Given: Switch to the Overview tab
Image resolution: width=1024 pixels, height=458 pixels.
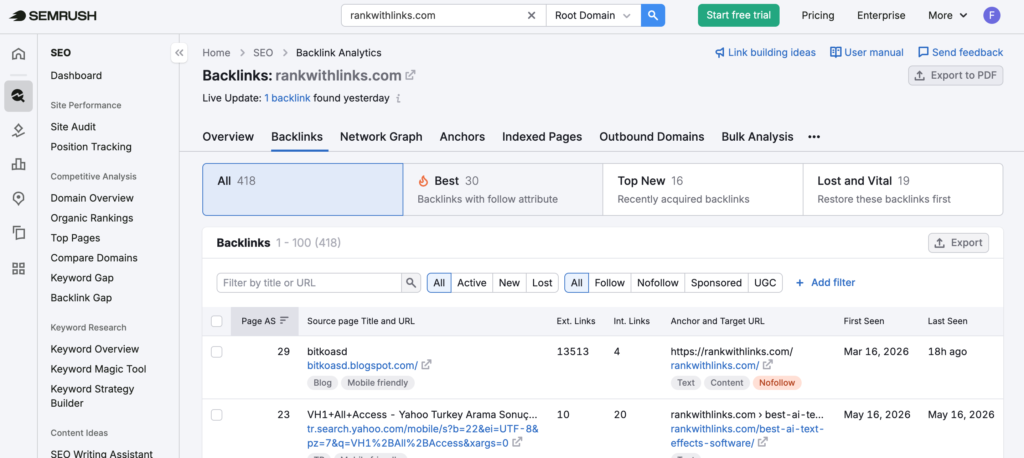Looking at the screenshot, I should (x=228, y=137).
